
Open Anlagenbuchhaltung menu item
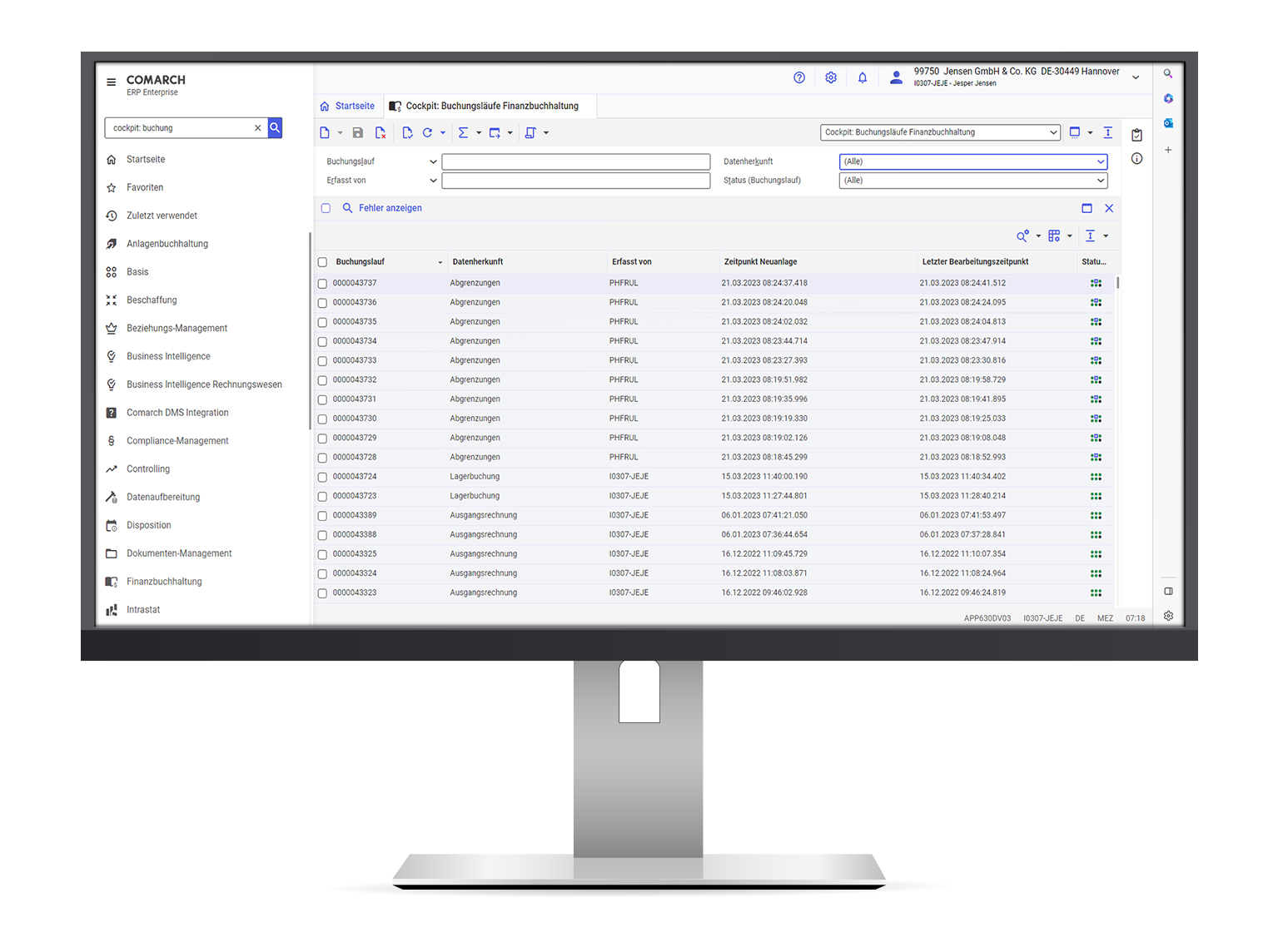(167, 245)
